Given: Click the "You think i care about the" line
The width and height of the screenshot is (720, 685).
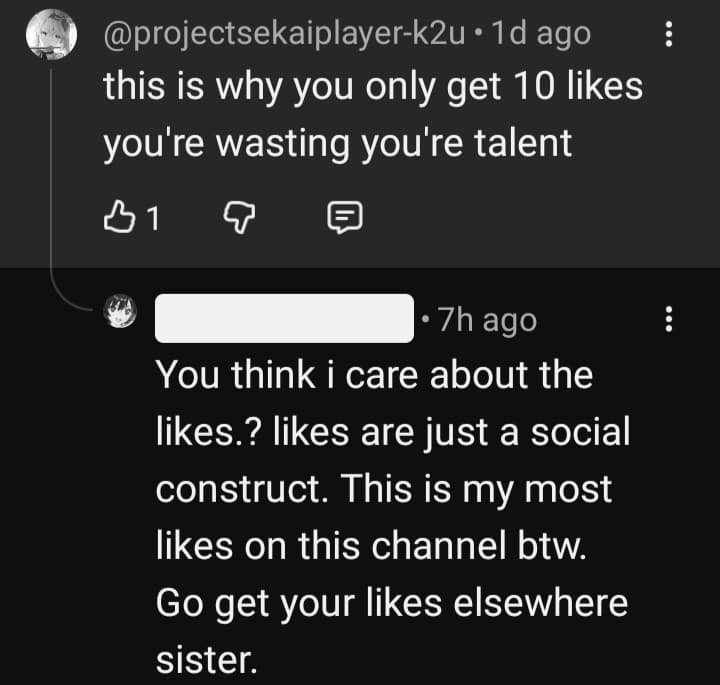Looking at the screenshot, I should coord(374,376).
